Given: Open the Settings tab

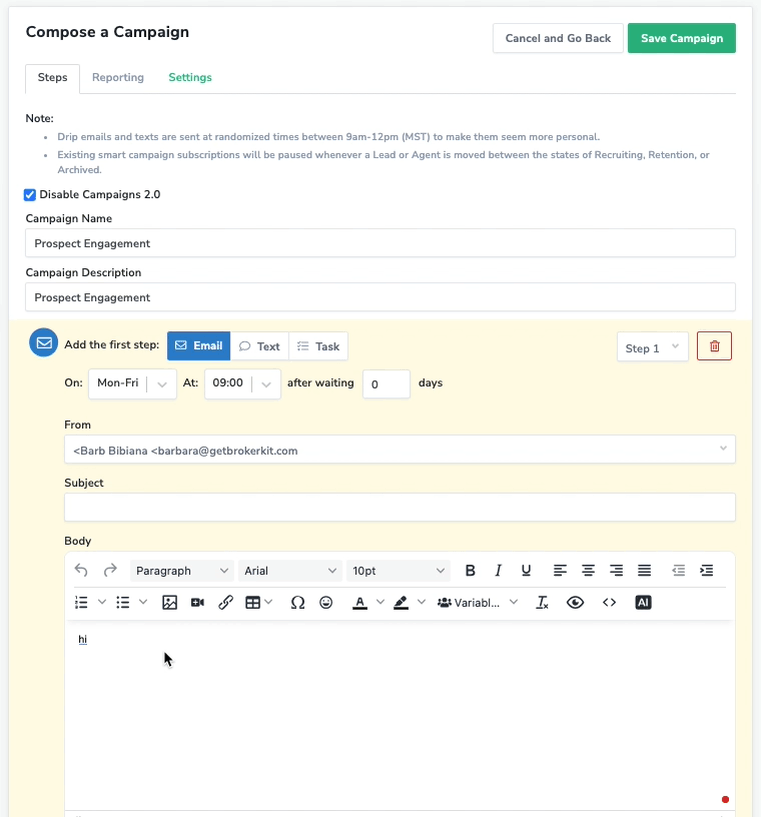Looking at the screenshot, I should 190,78.
